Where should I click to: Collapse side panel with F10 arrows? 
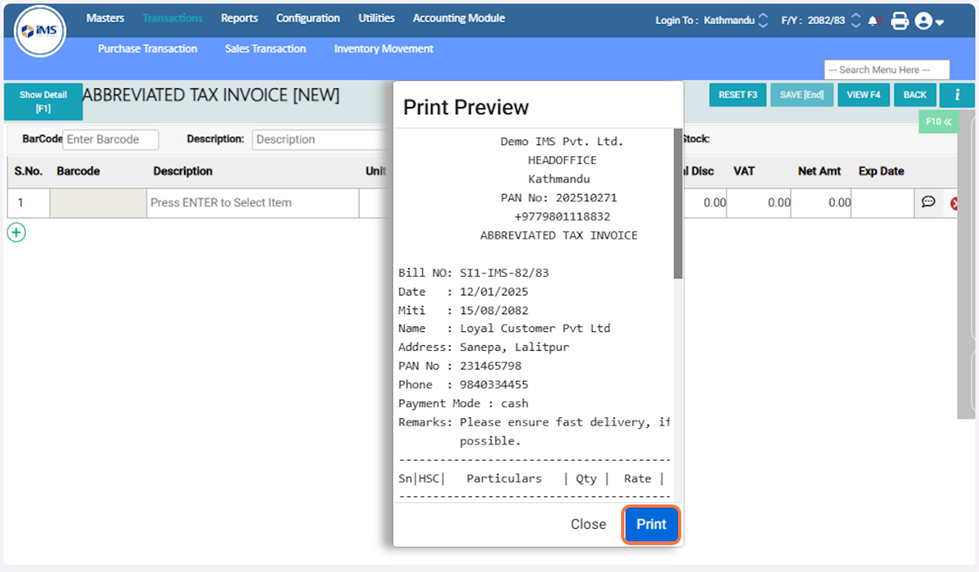(x=938, y=121)
